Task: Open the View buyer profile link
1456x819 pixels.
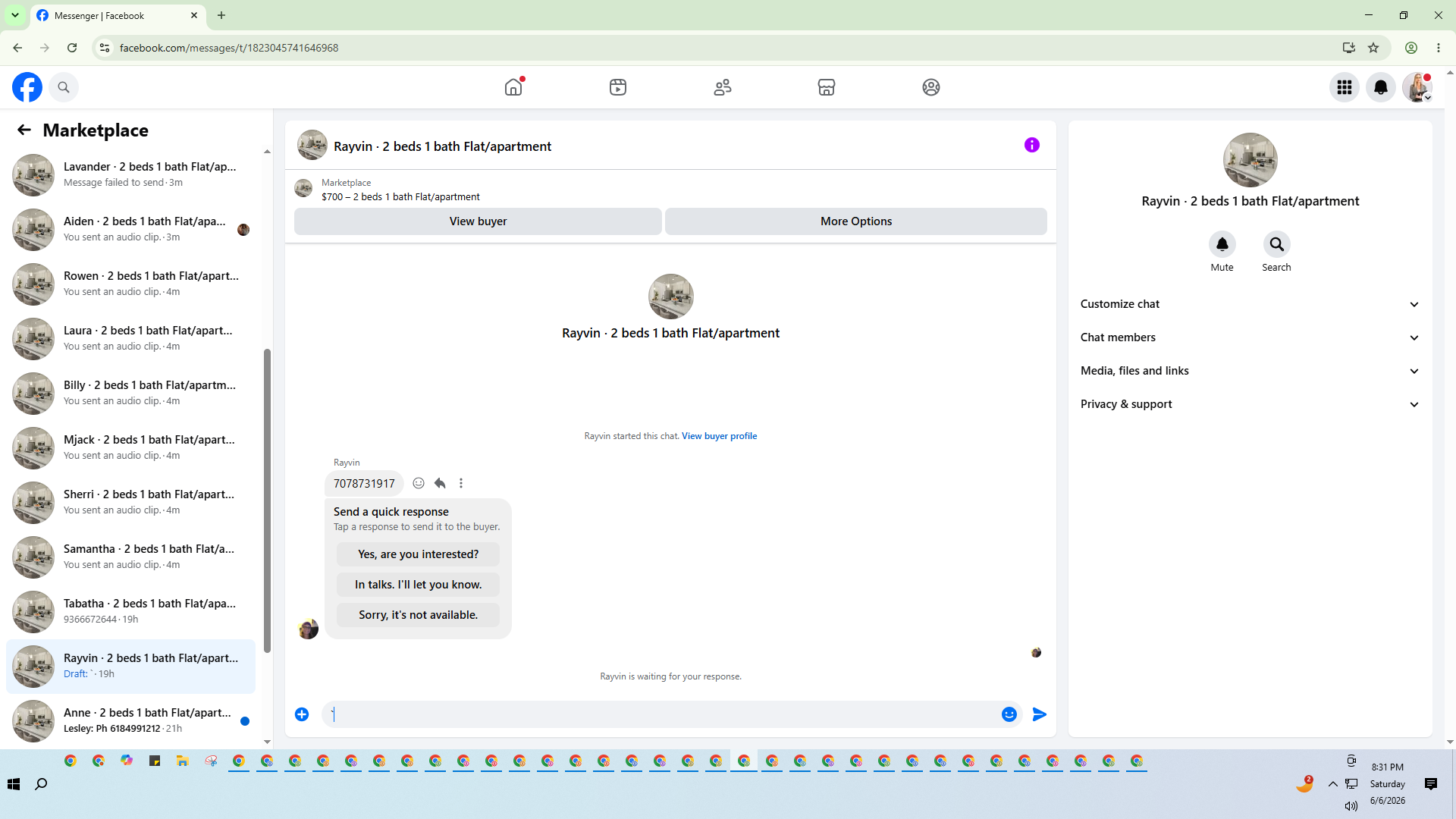Action: point(719,436)
